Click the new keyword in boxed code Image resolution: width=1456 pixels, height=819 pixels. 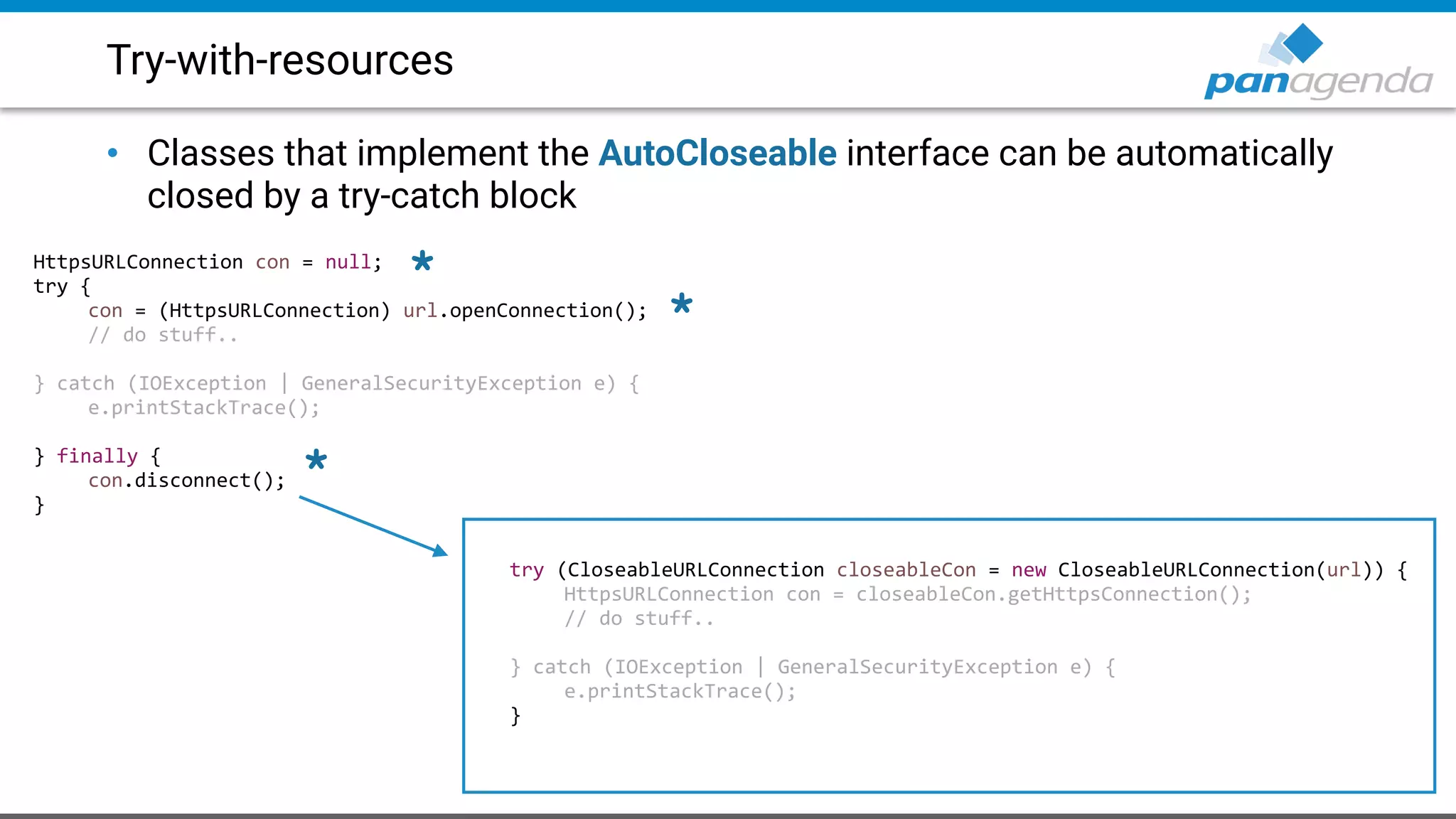point(1029,570)
